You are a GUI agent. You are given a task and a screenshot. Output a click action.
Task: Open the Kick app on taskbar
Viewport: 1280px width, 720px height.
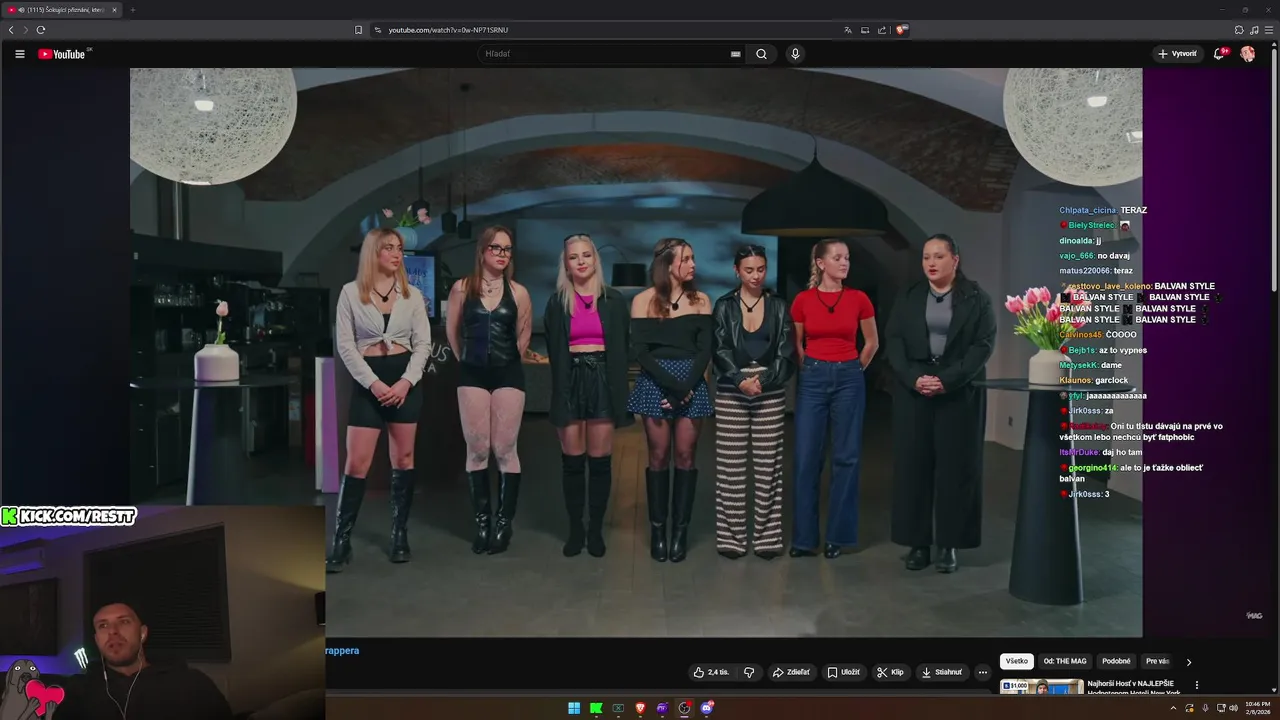(596, 708)
